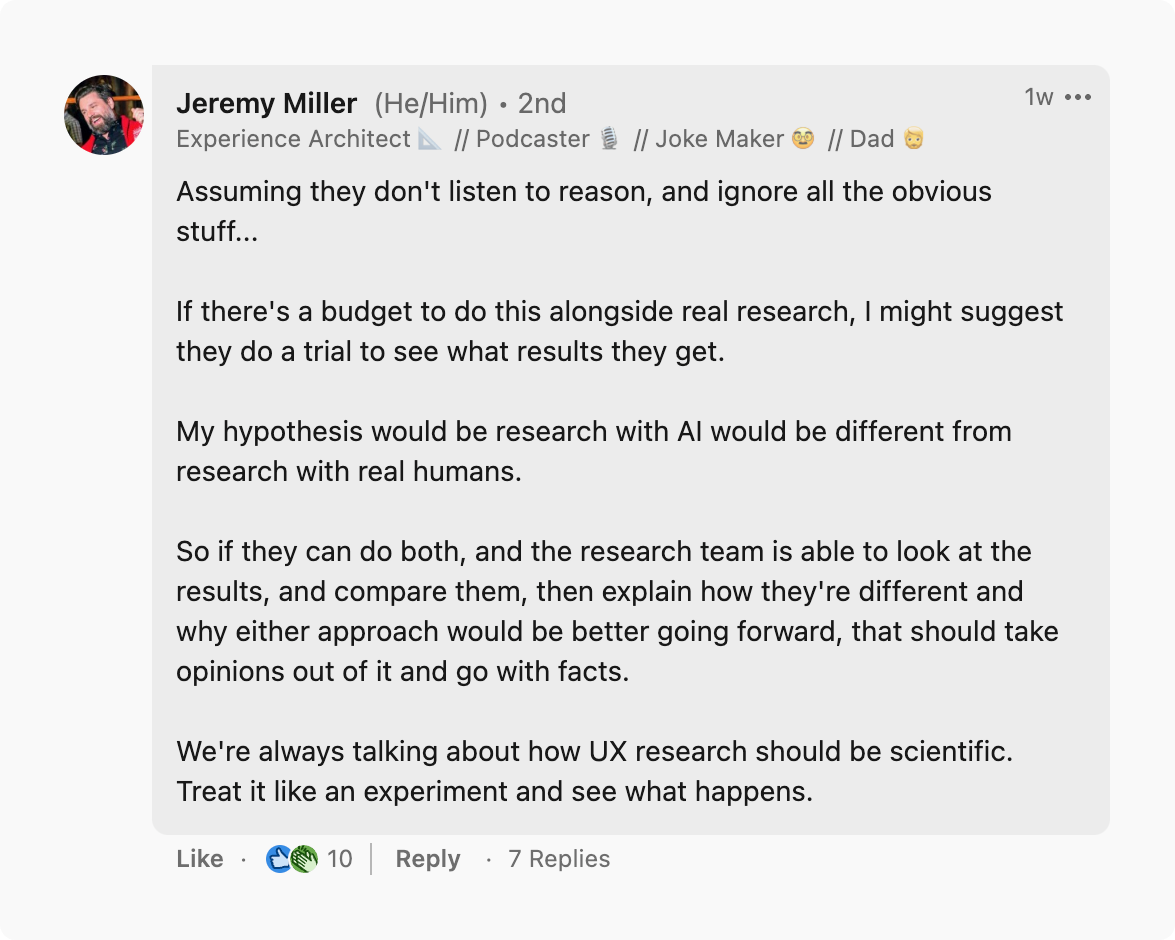Click the 1w comment timestamp
Viewport: 1175px width, 940px height.
[x=1039, y=97]
